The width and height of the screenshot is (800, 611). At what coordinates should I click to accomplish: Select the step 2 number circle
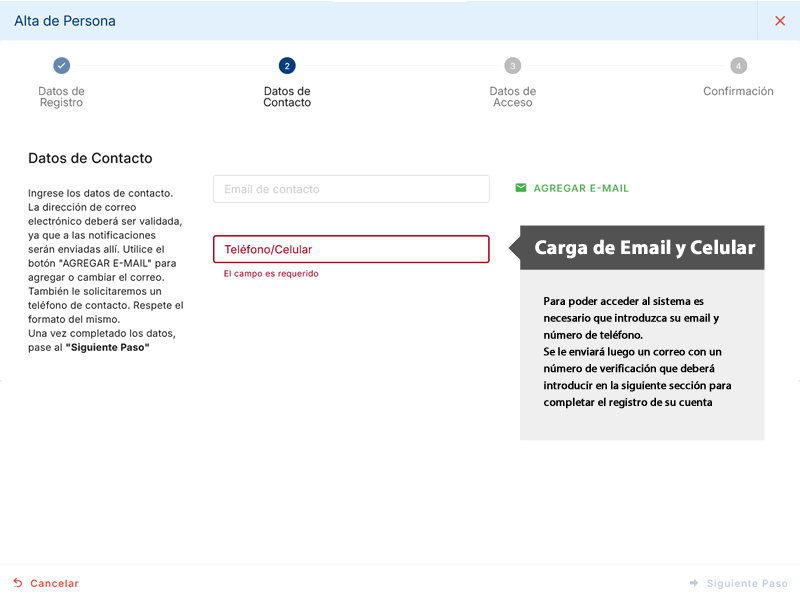(x=287, y=66)
